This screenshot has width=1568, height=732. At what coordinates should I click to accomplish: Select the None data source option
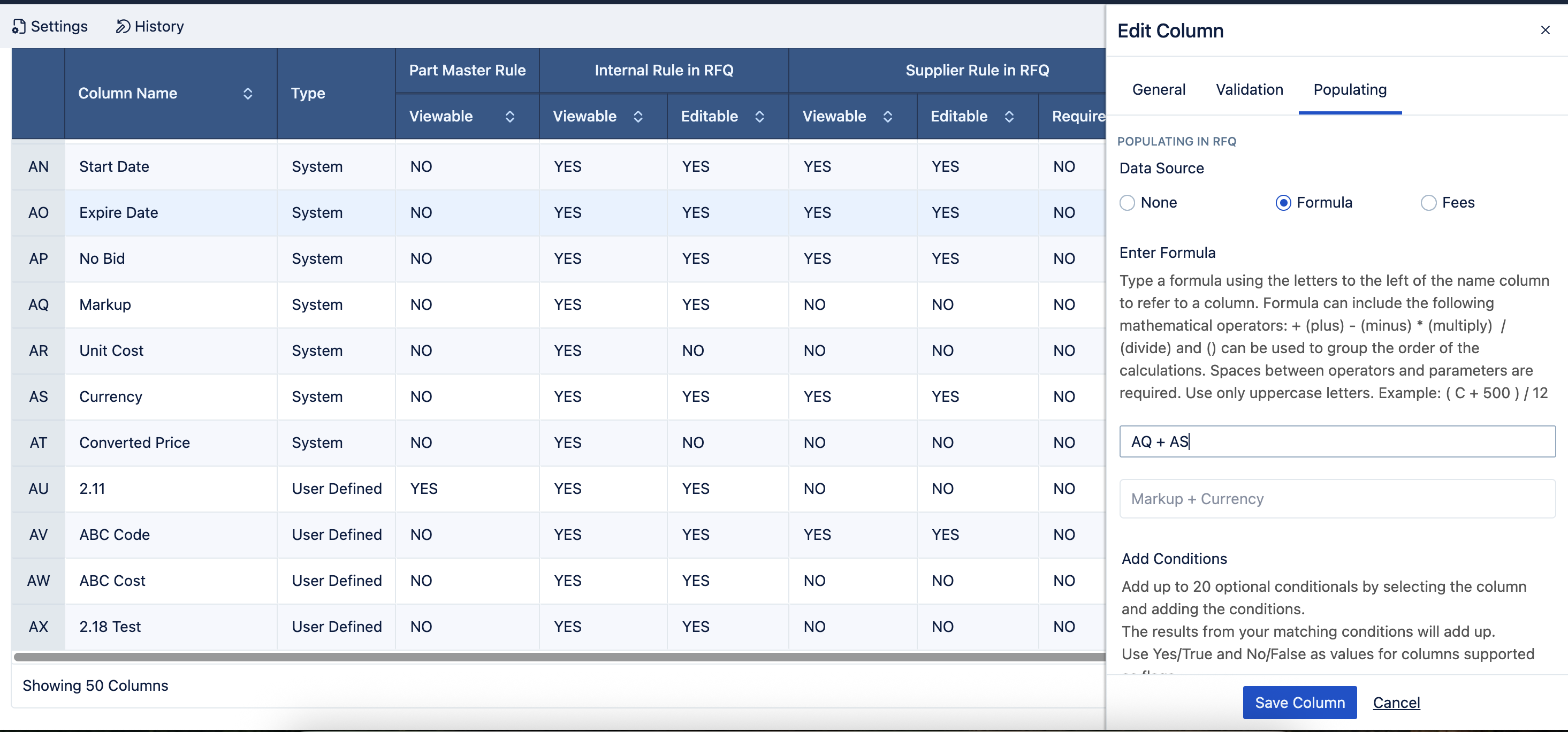(1126, 203)
